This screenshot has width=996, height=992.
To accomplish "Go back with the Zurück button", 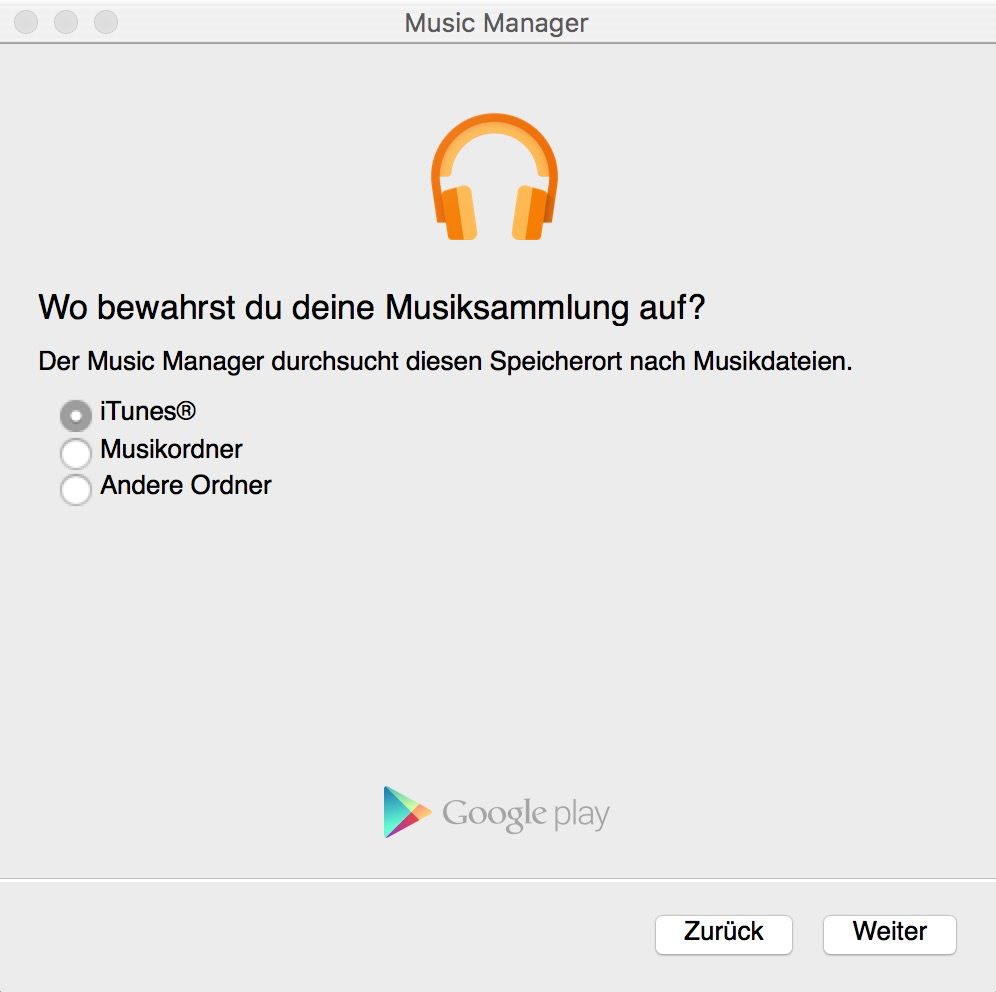I will [723, 933].
